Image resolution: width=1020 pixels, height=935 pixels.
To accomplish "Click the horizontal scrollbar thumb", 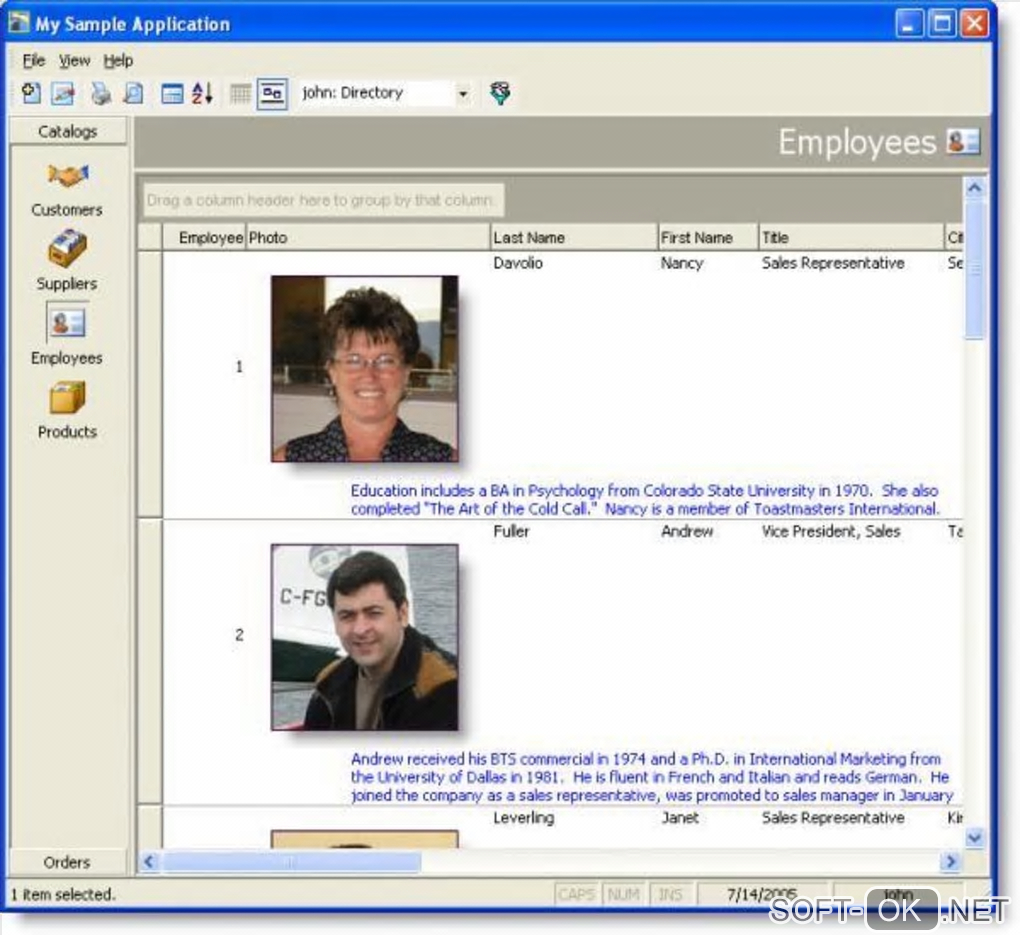I will point(291,862).
